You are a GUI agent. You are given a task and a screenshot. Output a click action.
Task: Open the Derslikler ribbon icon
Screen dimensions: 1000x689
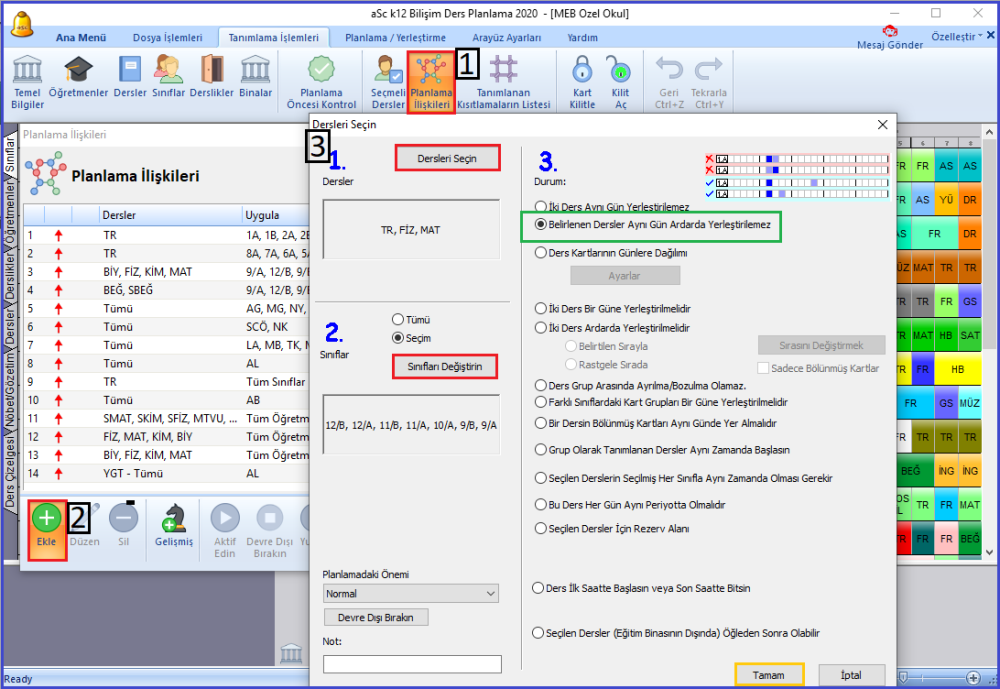(212, 77)
